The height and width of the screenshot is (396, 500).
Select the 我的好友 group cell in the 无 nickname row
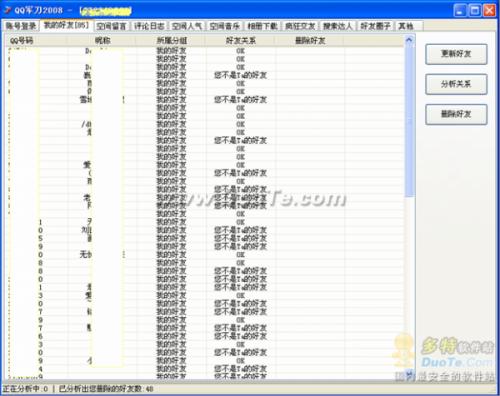(172, 255)
